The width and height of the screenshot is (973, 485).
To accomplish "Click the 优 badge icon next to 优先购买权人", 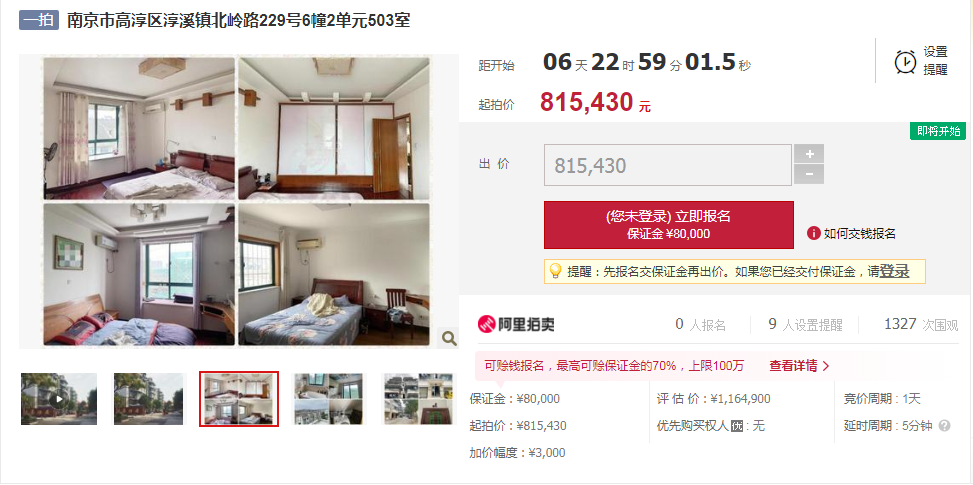I will pyautogui.click(x=737, y=426).
